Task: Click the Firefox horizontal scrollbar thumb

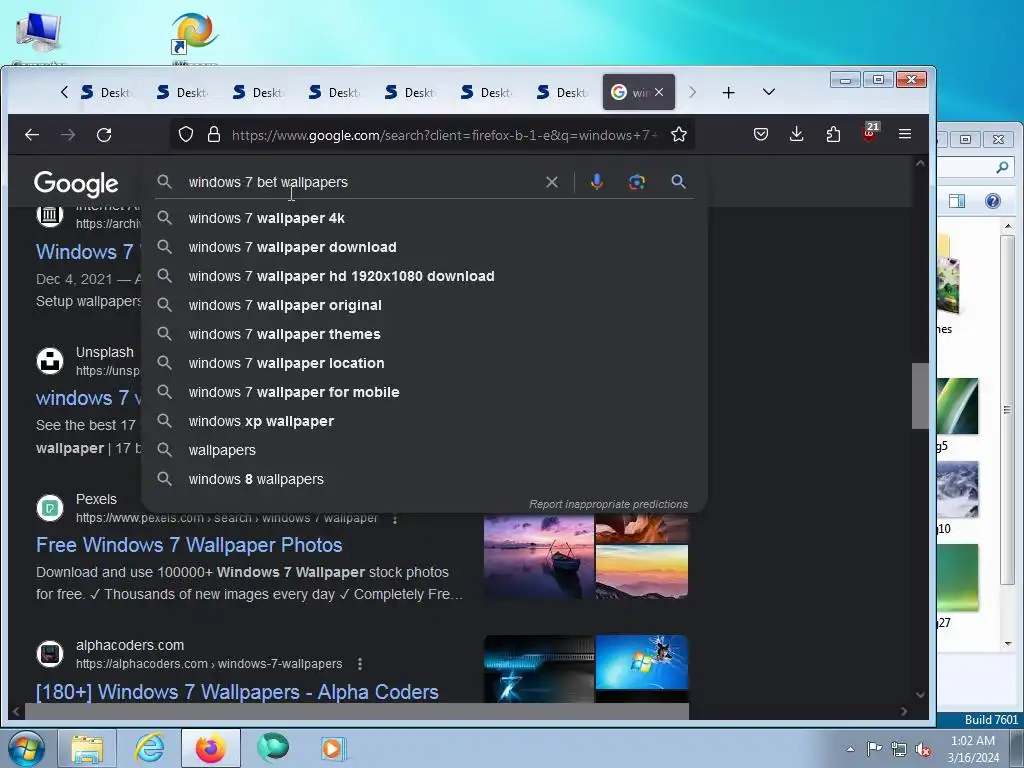Action: click(357, 711)
